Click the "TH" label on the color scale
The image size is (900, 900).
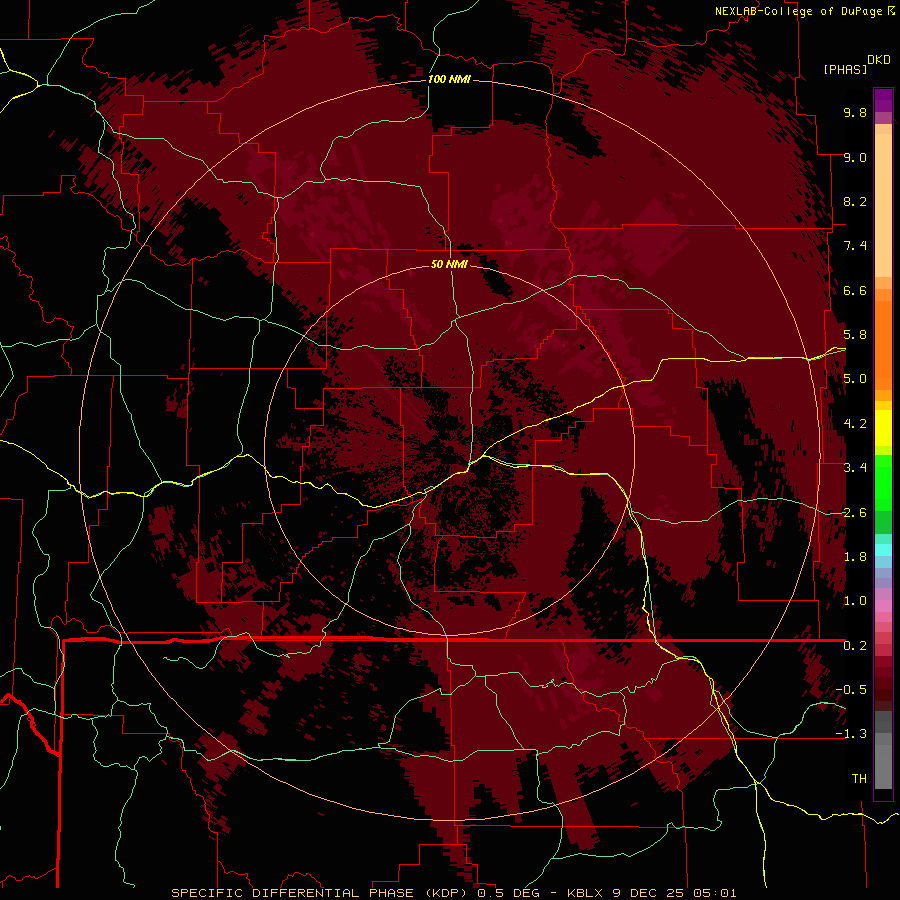click(859, 779)
